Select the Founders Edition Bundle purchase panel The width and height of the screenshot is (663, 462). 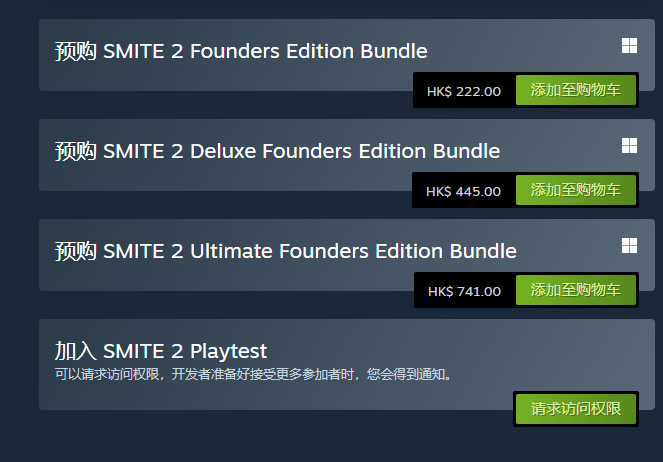pos(347,55)
